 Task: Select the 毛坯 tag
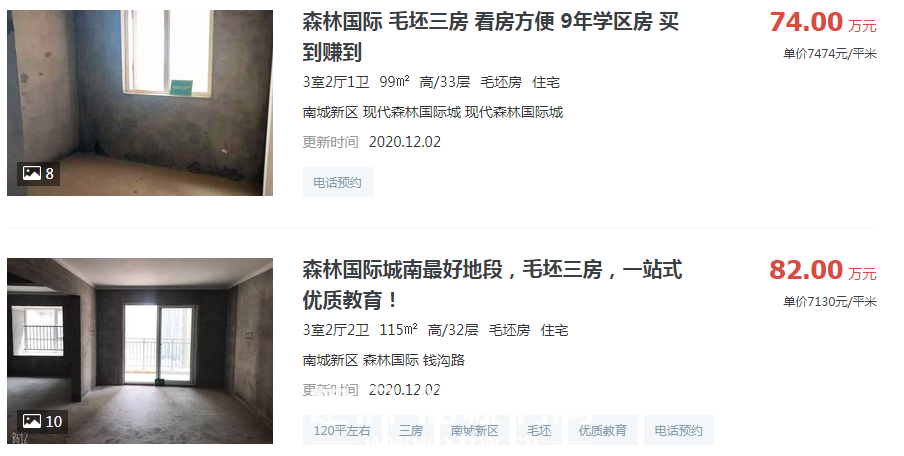point(539,430)
